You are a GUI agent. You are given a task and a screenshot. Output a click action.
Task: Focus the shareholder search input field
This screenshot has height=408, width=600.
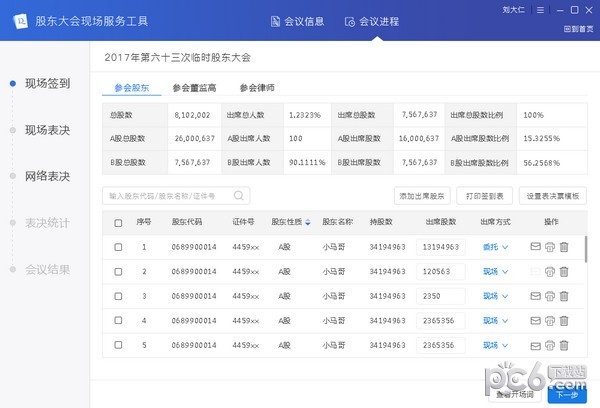click(176, 196)
